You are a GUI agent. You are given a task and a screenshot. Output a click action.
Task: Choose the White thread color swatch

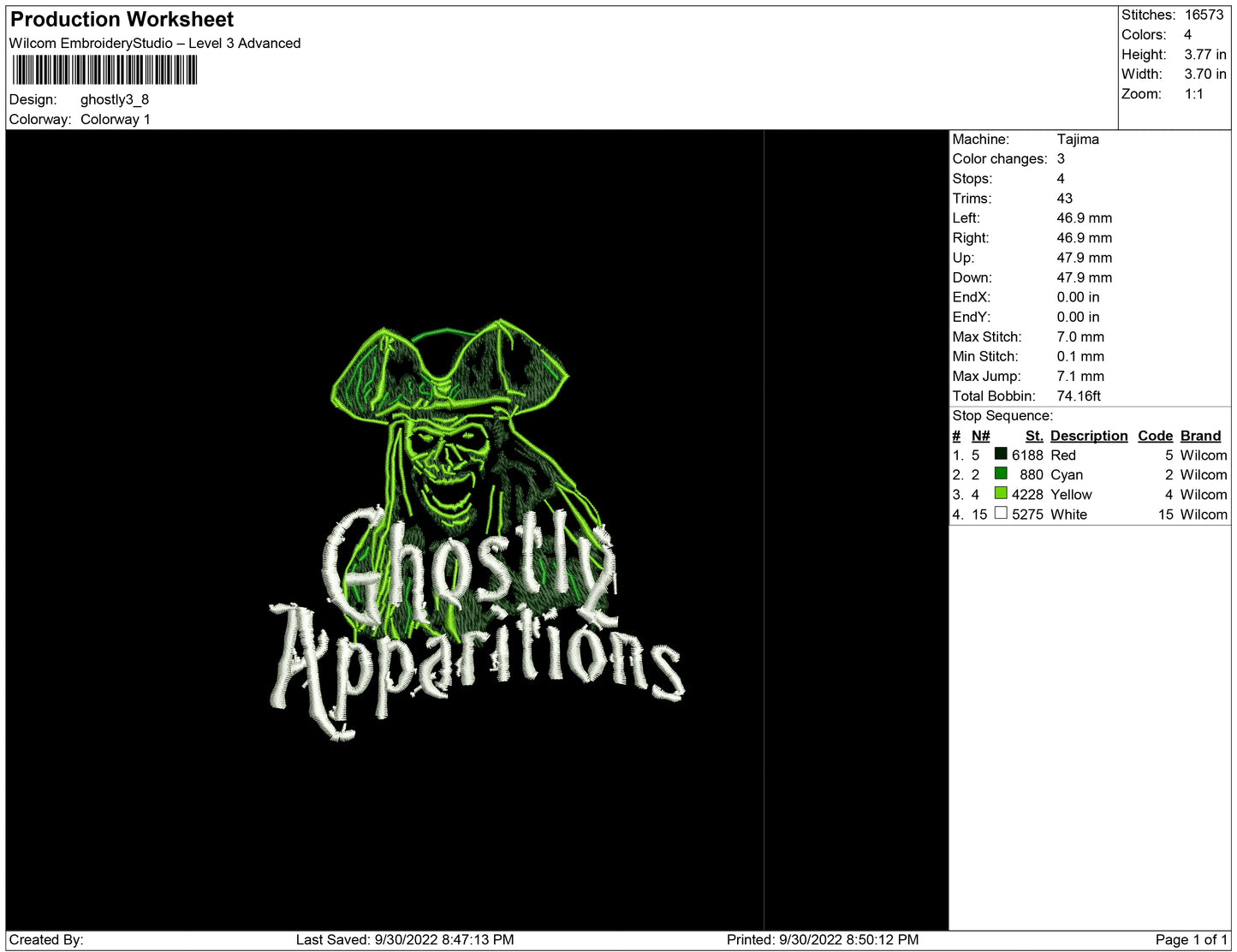point(1000,513)
